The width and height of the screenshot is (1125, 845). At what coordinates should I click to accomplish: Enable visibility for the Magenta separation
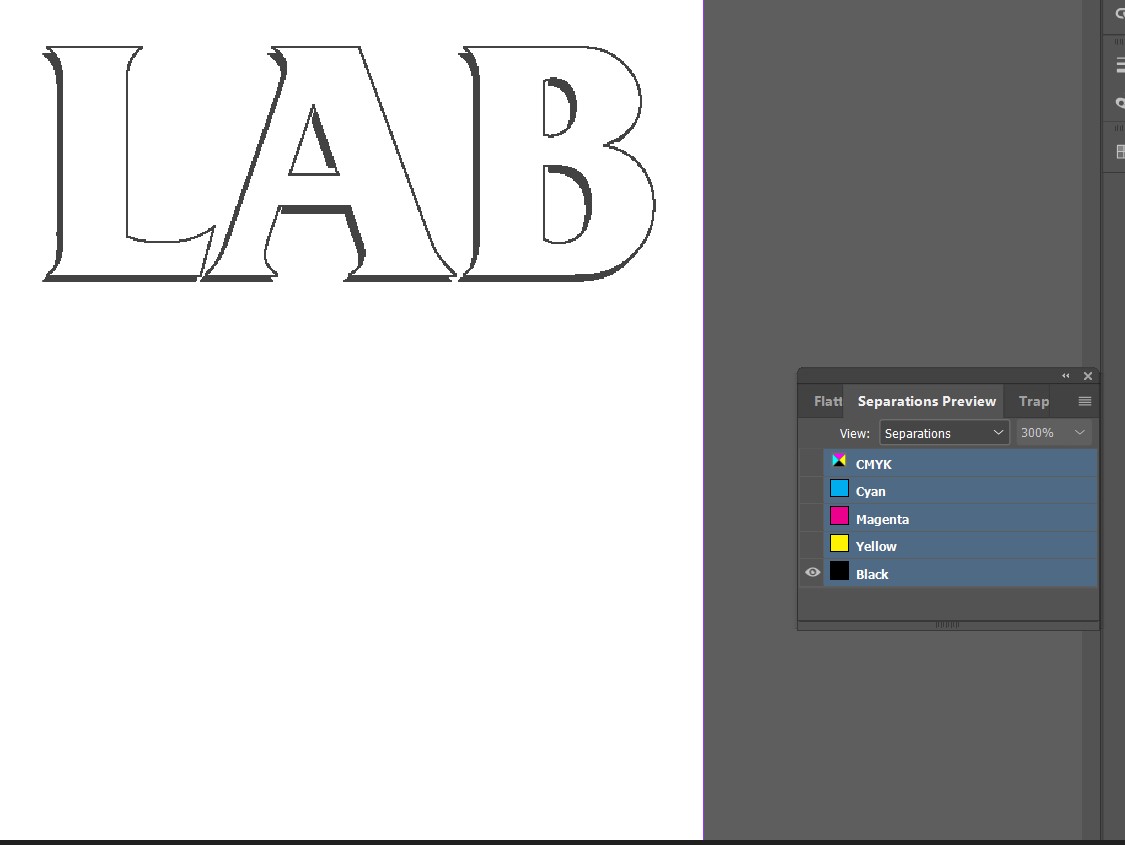click(x=812, y=517)
